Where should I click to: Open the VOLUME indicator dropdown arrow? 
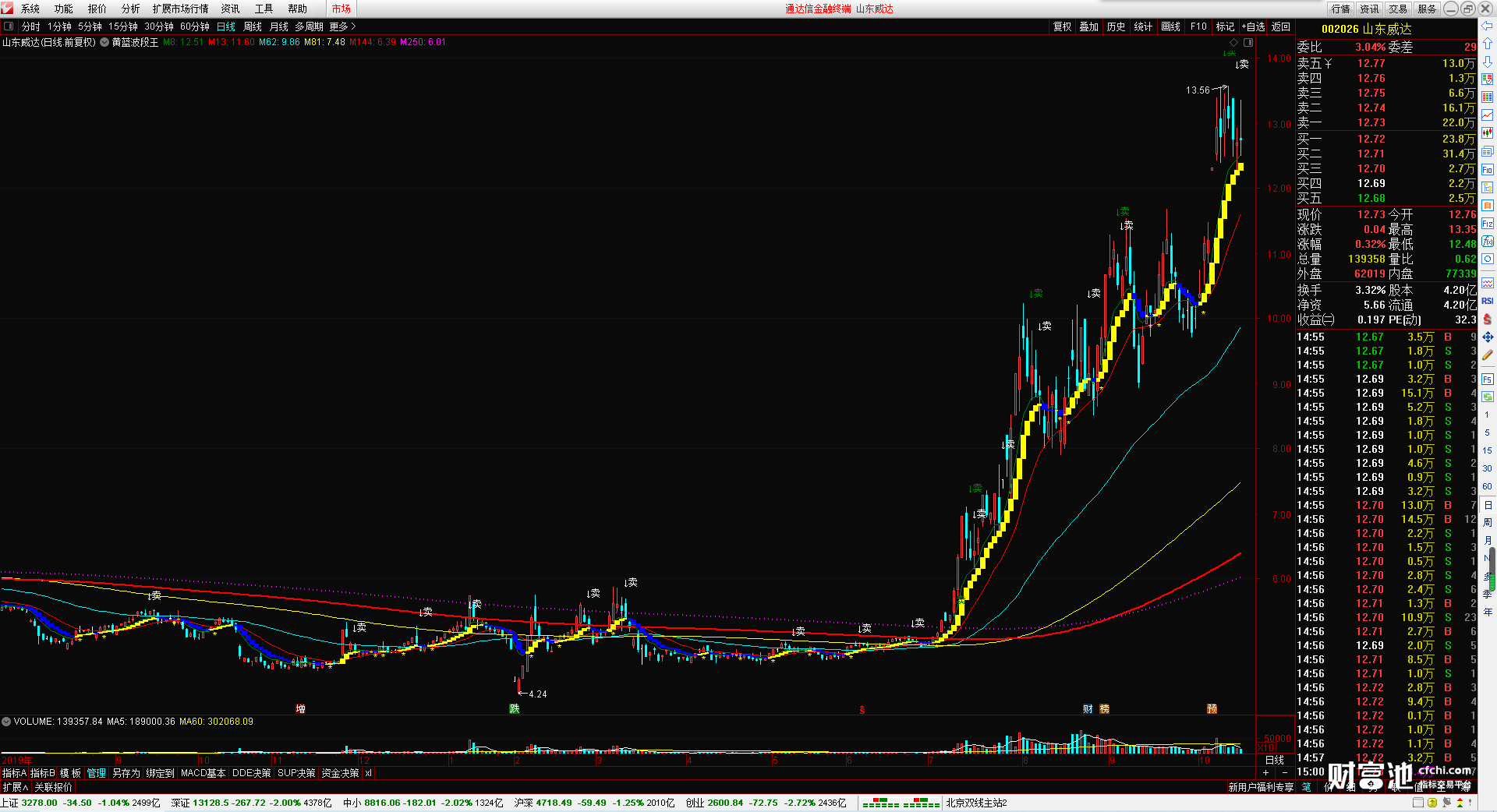[6, 722]
